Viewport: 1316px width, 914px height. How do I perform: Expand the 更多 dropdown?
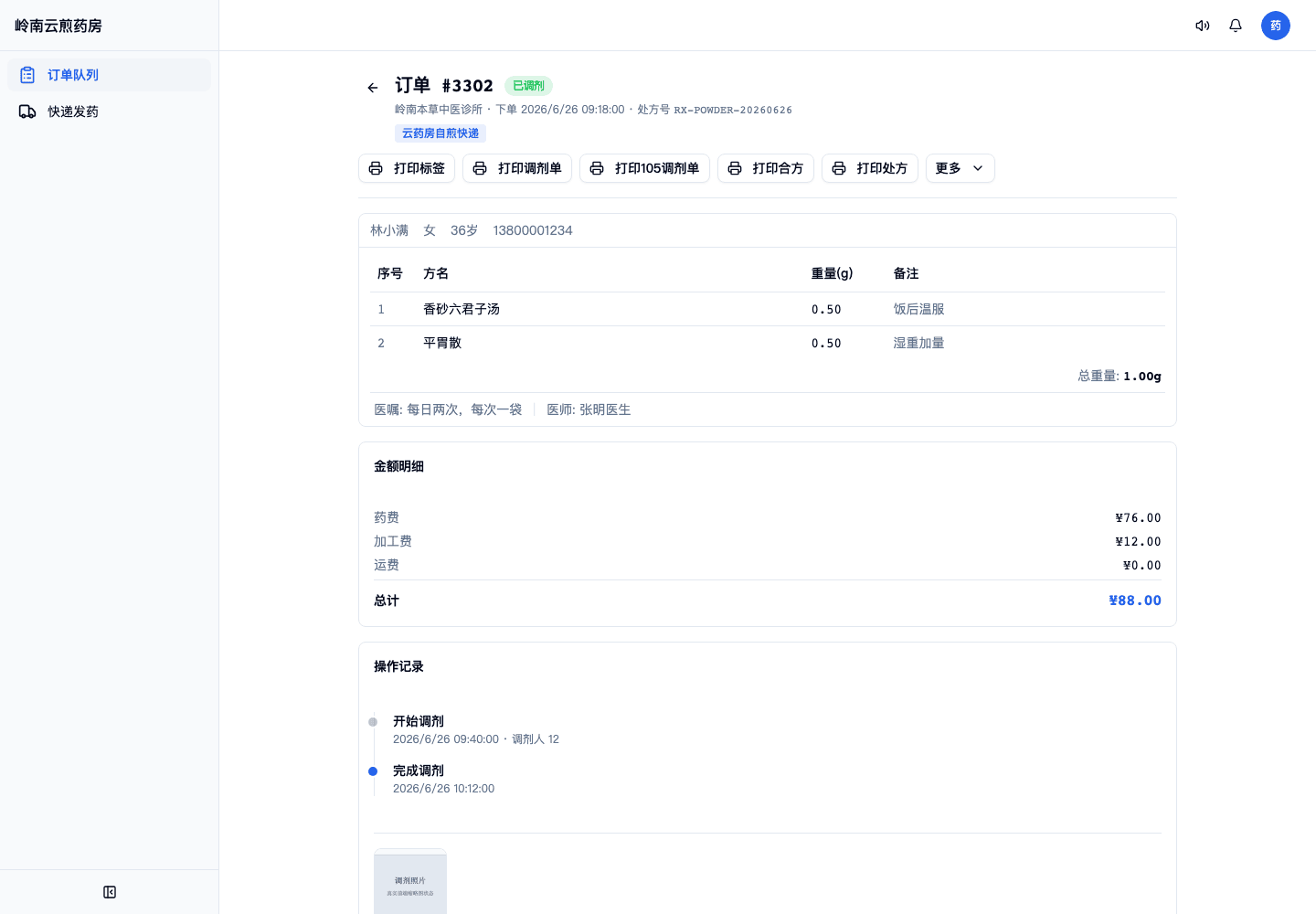[x=960, y=168]
